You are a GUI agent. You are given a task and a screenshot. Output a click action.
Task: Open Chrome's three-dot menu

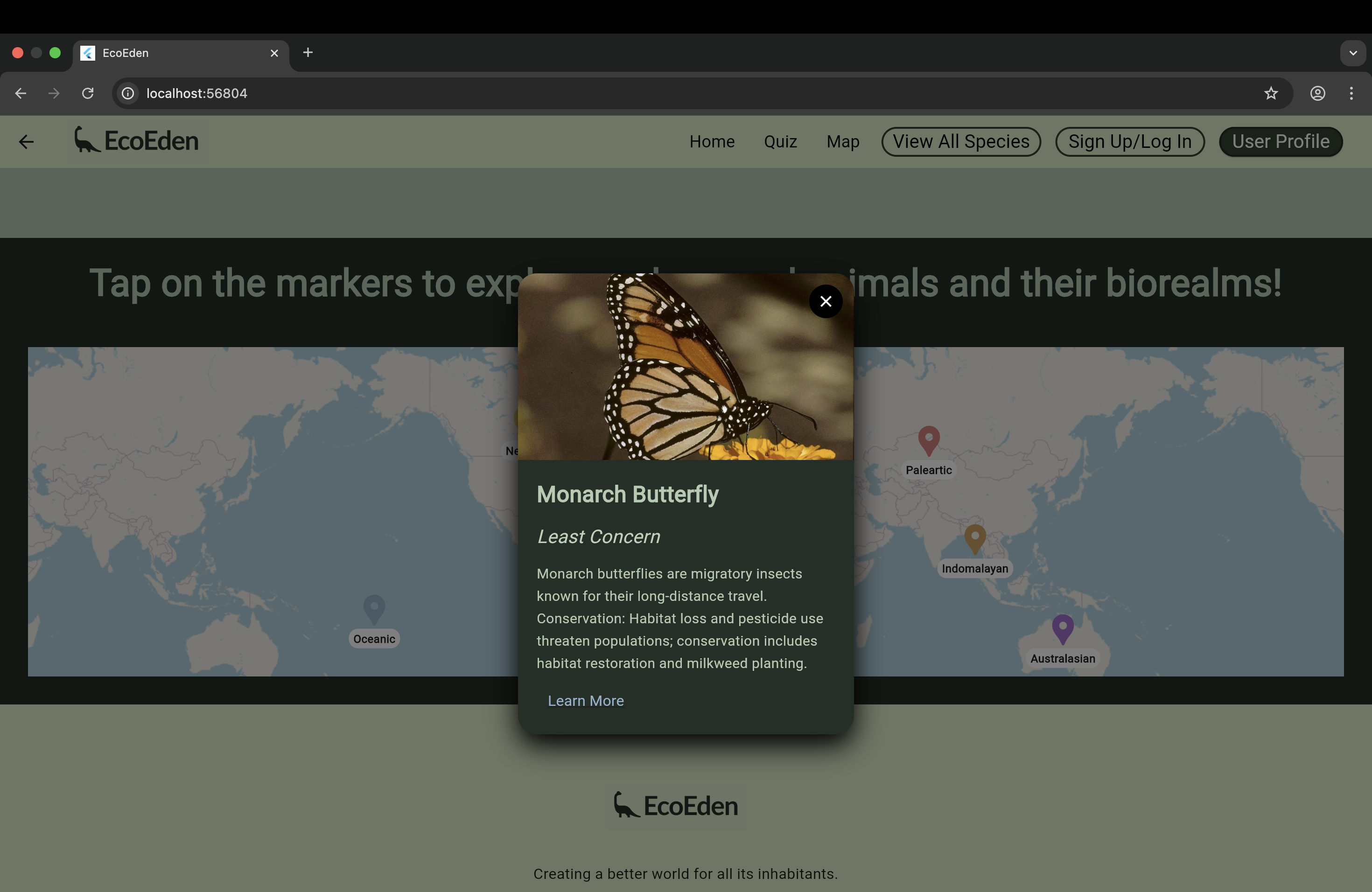(1351, 93)
